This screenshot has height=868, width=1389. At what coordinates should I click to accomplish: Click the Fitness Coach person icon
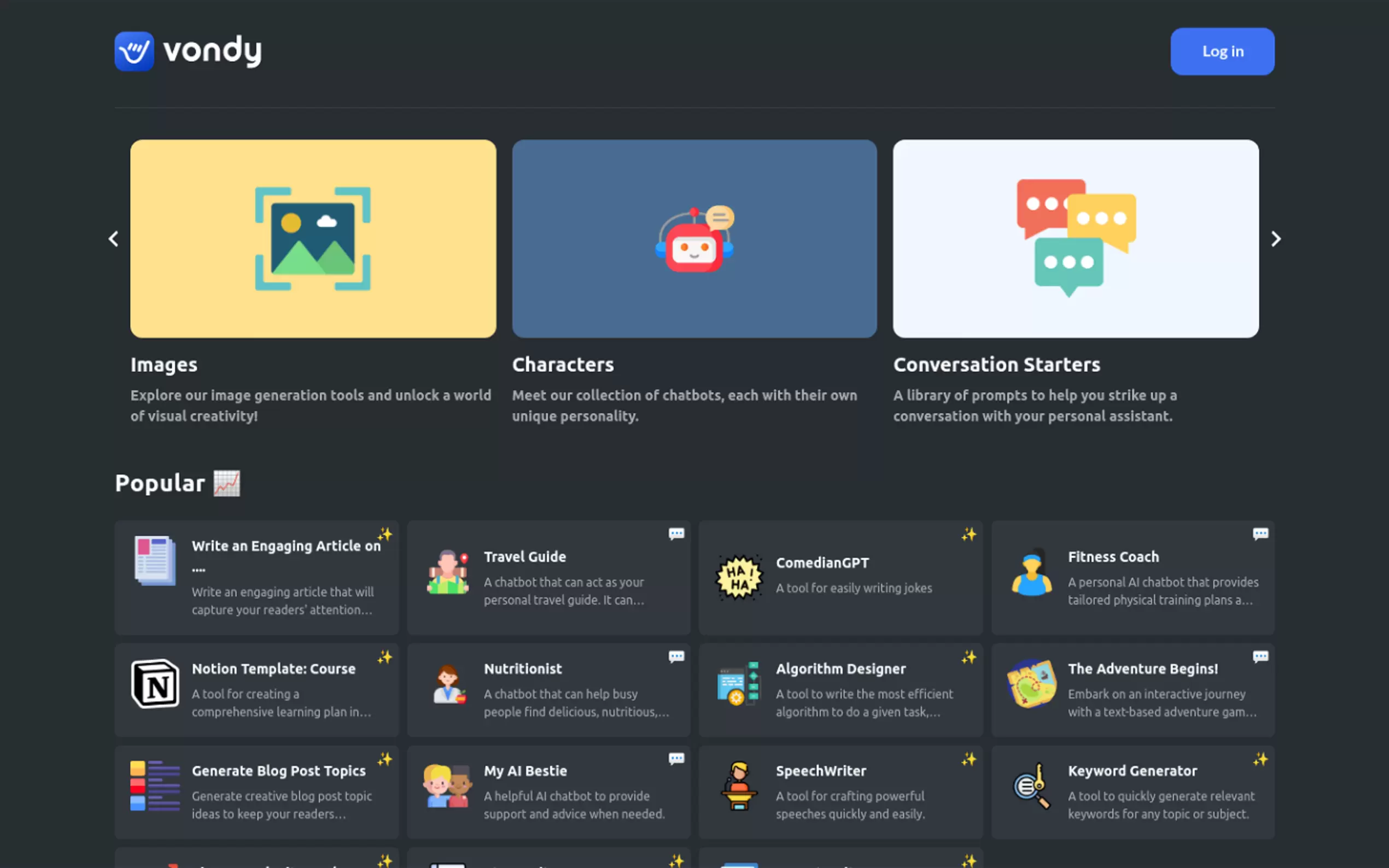[1031, 572]
